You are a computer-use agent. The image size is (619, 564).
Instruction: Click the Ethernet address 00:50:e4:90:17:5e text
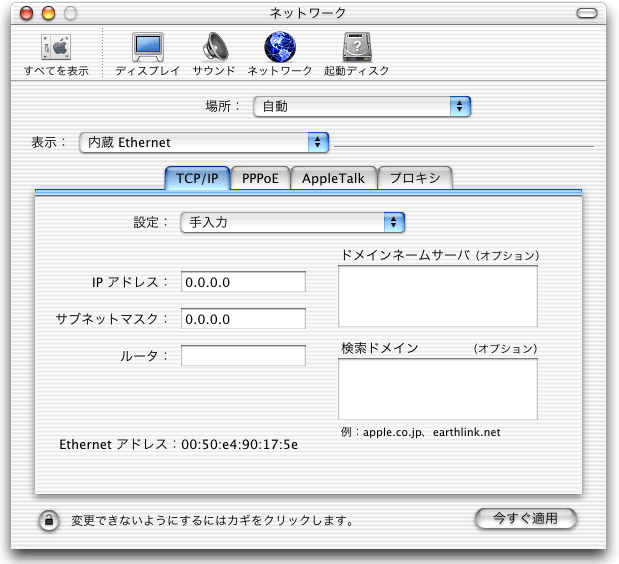[x=239, y=444]
